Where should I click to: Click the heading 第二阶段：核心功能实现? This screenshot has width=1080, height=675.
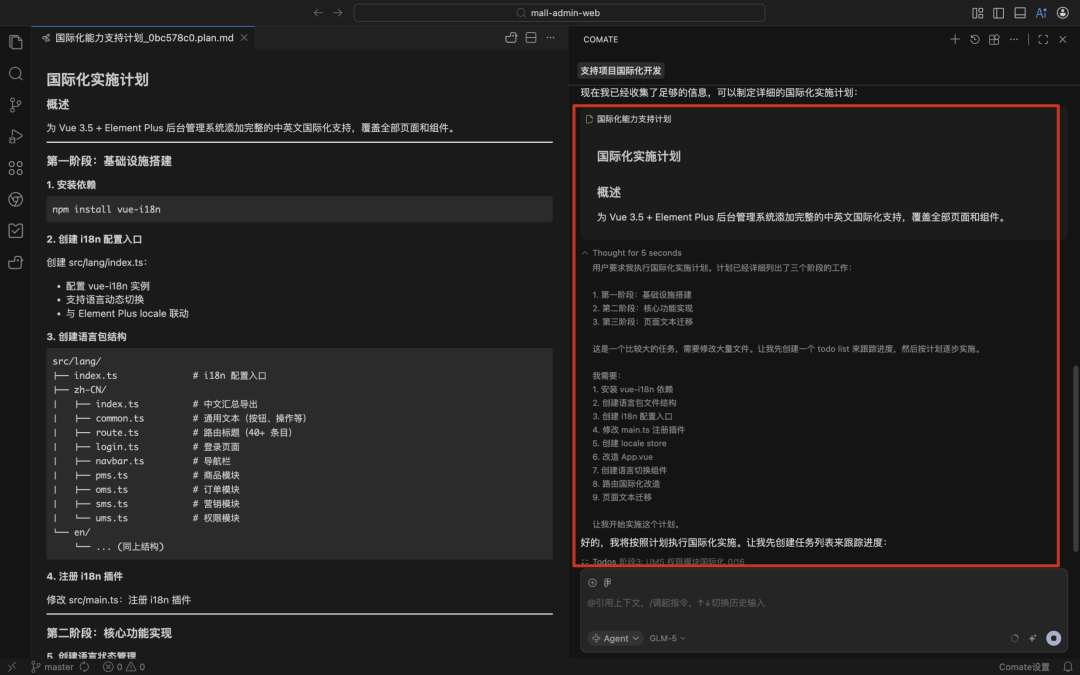click(109, 633)
